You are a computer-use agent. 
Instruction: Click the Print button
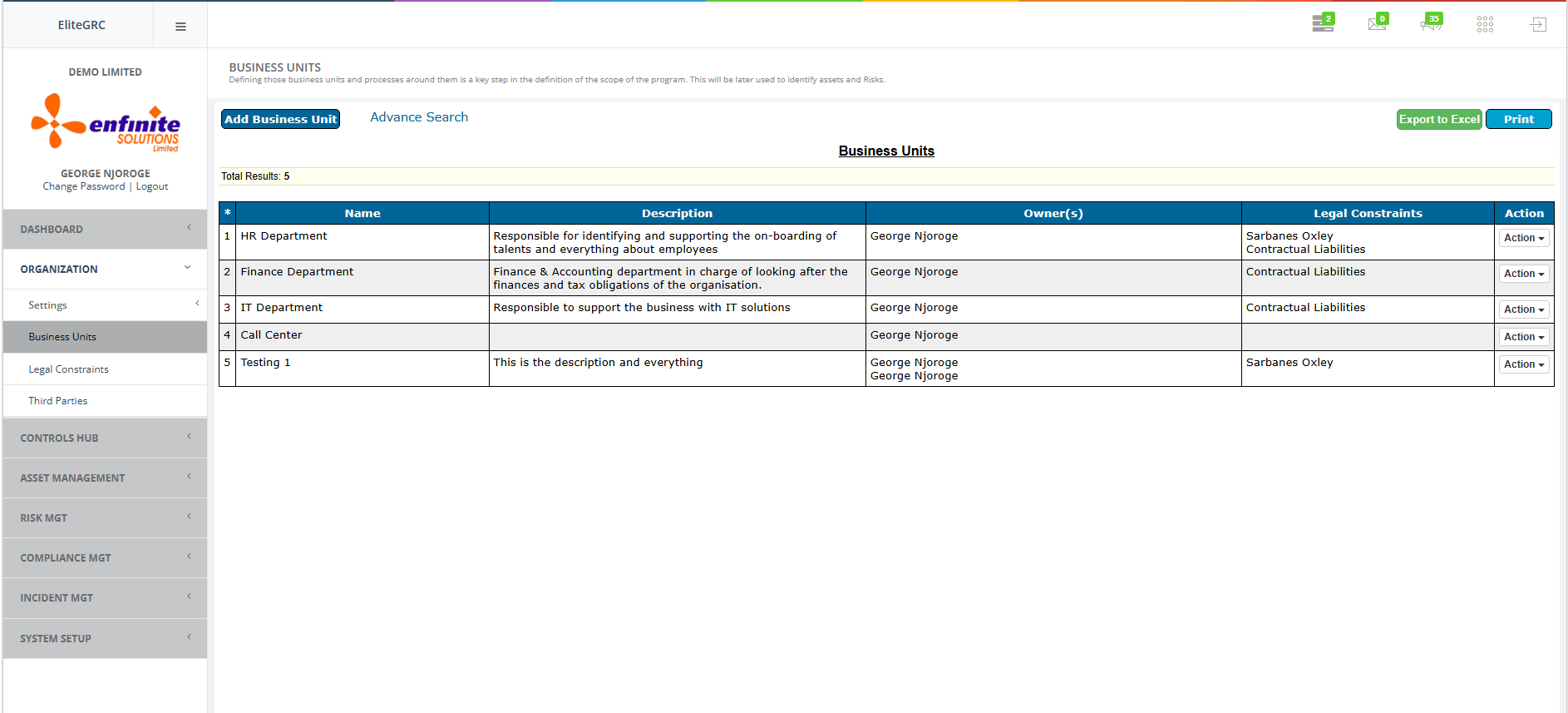click(x=1518, y=119)
